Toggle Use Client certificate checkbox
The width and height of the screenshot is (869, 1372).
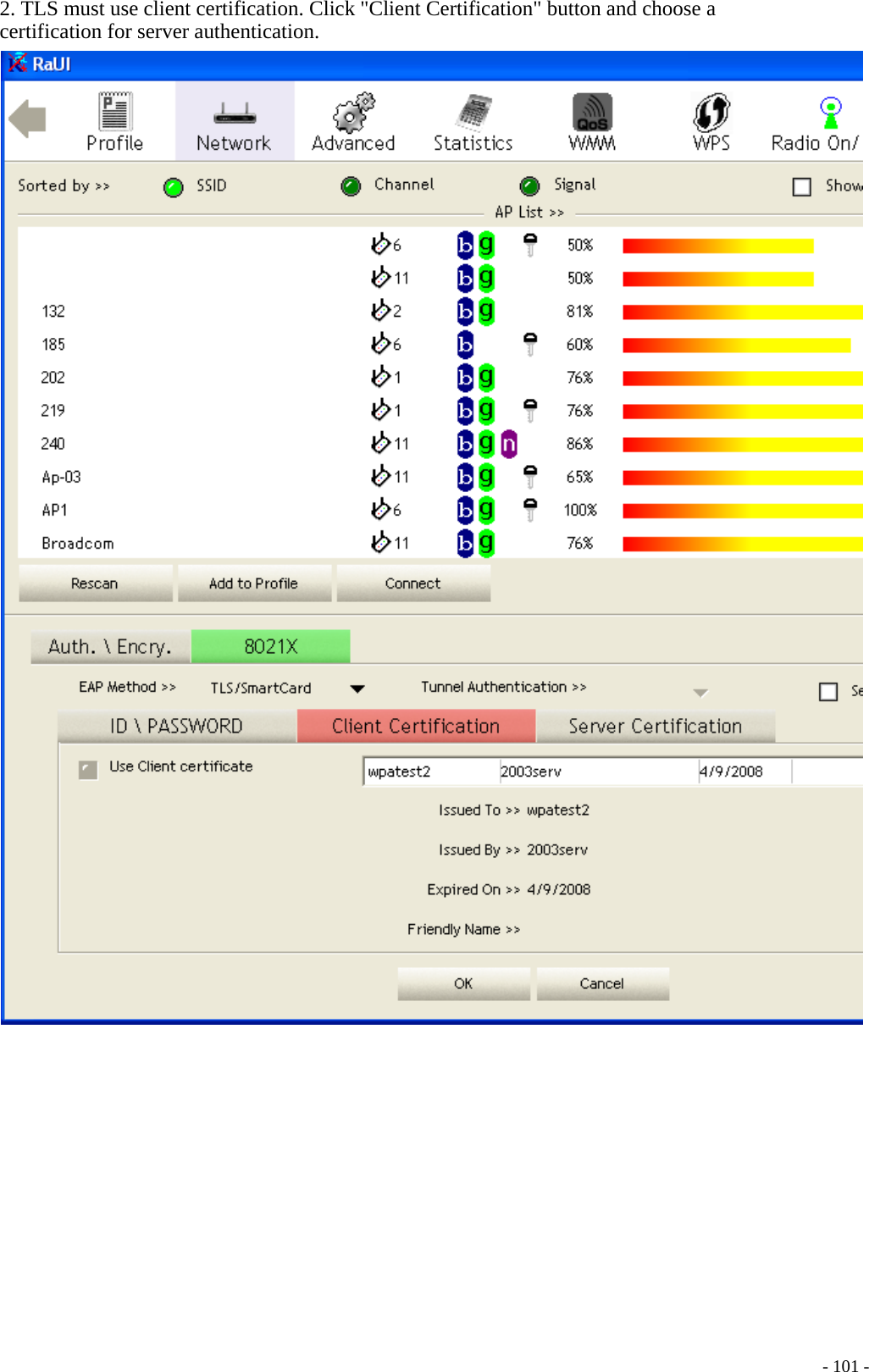tap(88, 769)
